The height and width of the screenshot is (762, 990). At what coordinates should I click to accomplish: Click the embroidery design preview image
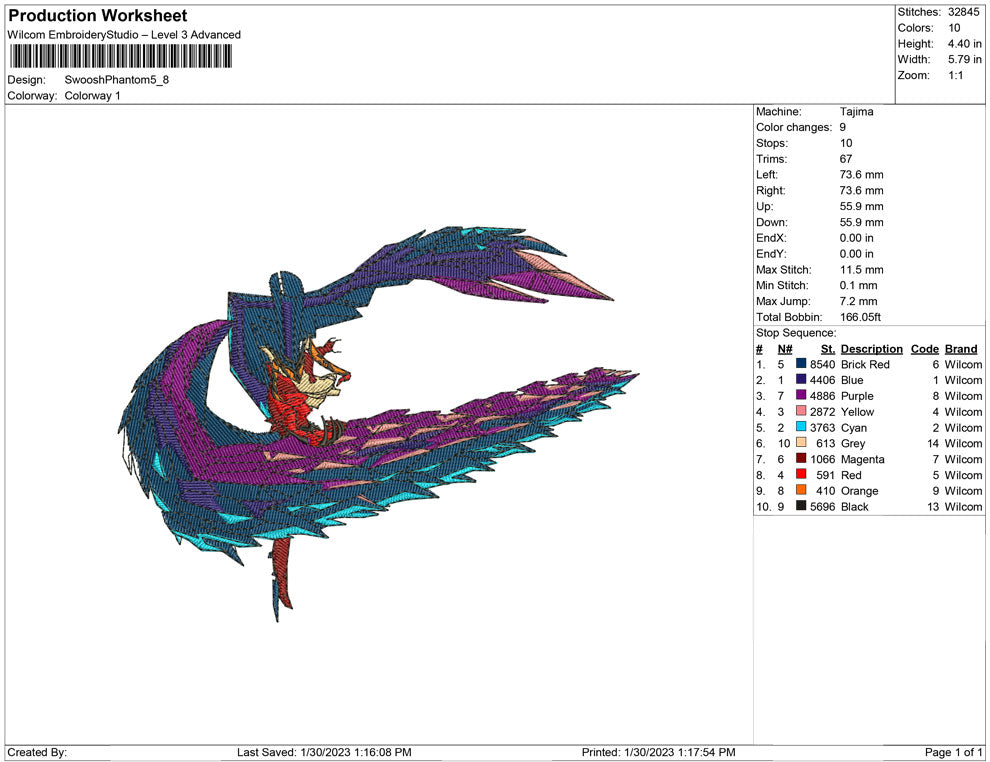tap(380, 420)
